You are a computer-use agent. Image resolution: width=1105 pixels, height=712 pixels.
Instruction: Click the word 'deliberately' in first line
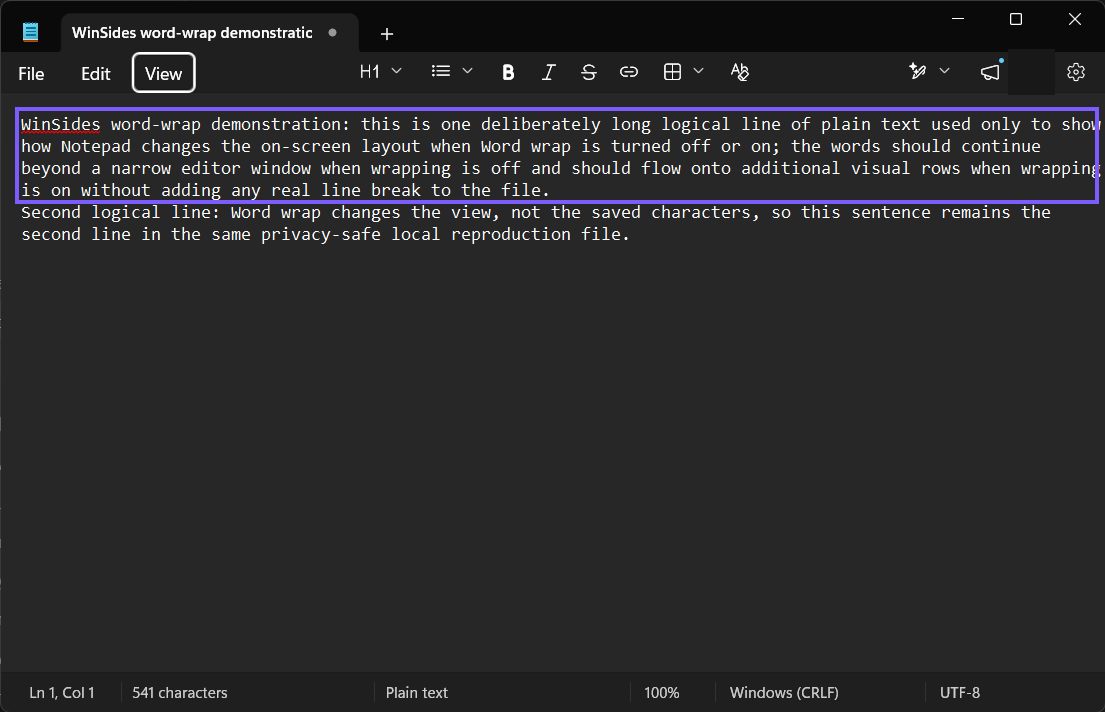tap(541, 125)
